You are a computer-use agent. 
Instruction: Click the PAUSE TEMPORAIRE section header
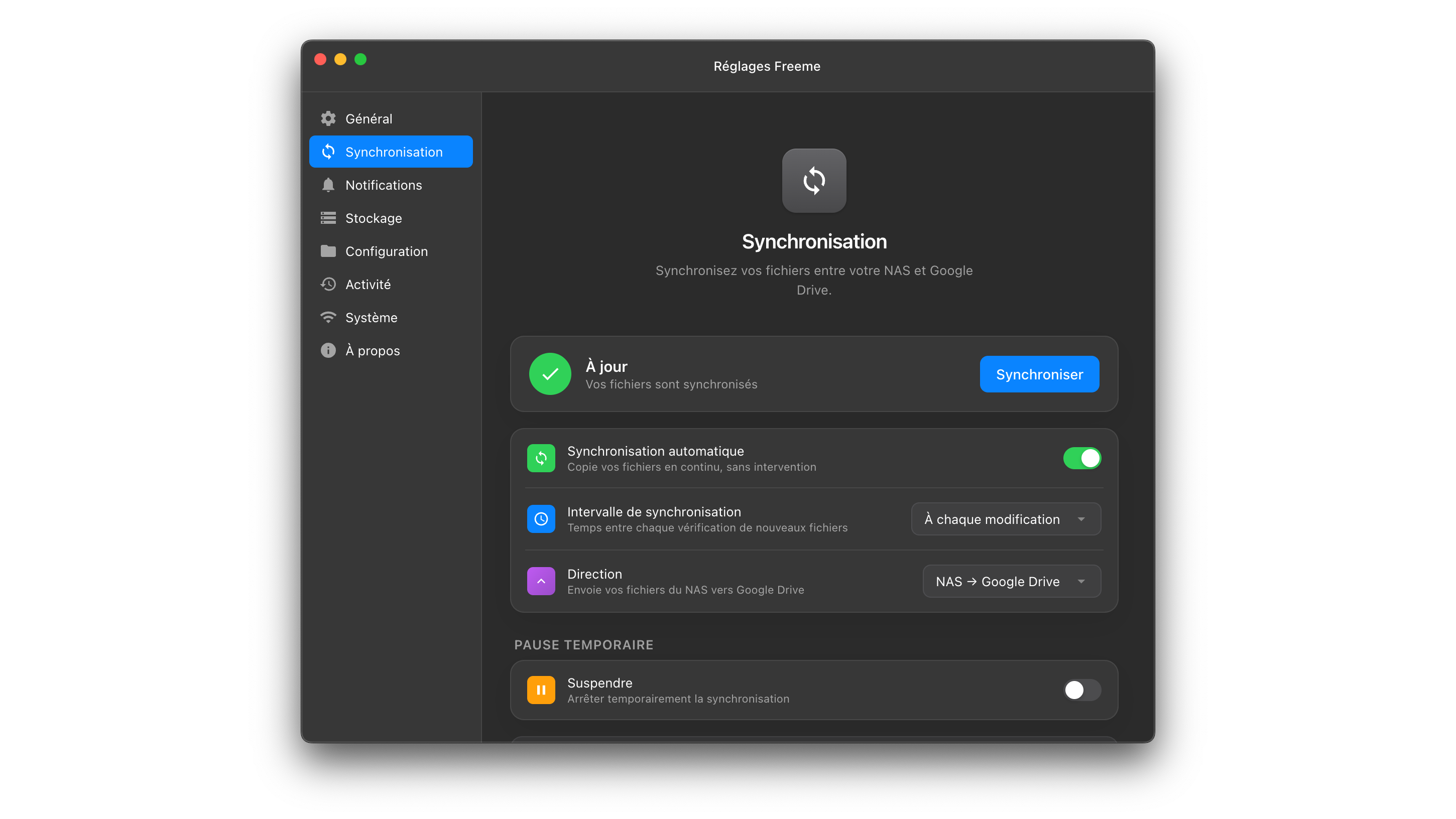pos(584,644)
